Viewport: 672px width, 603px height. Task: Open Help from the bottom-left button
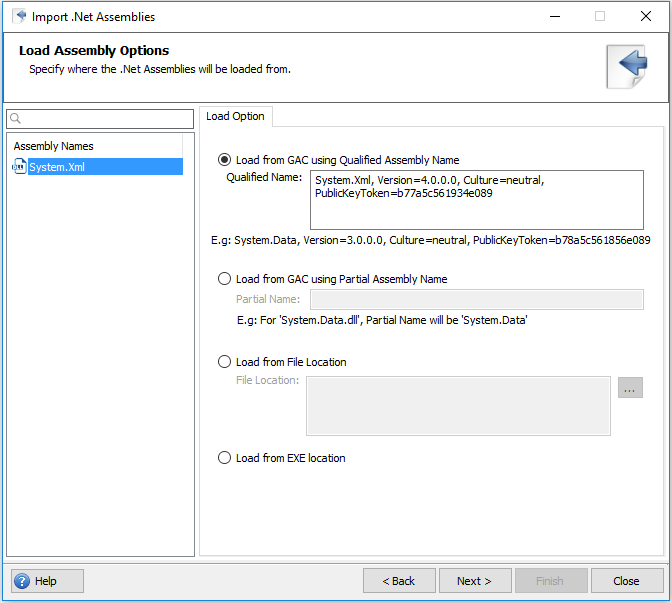point(47,581)
